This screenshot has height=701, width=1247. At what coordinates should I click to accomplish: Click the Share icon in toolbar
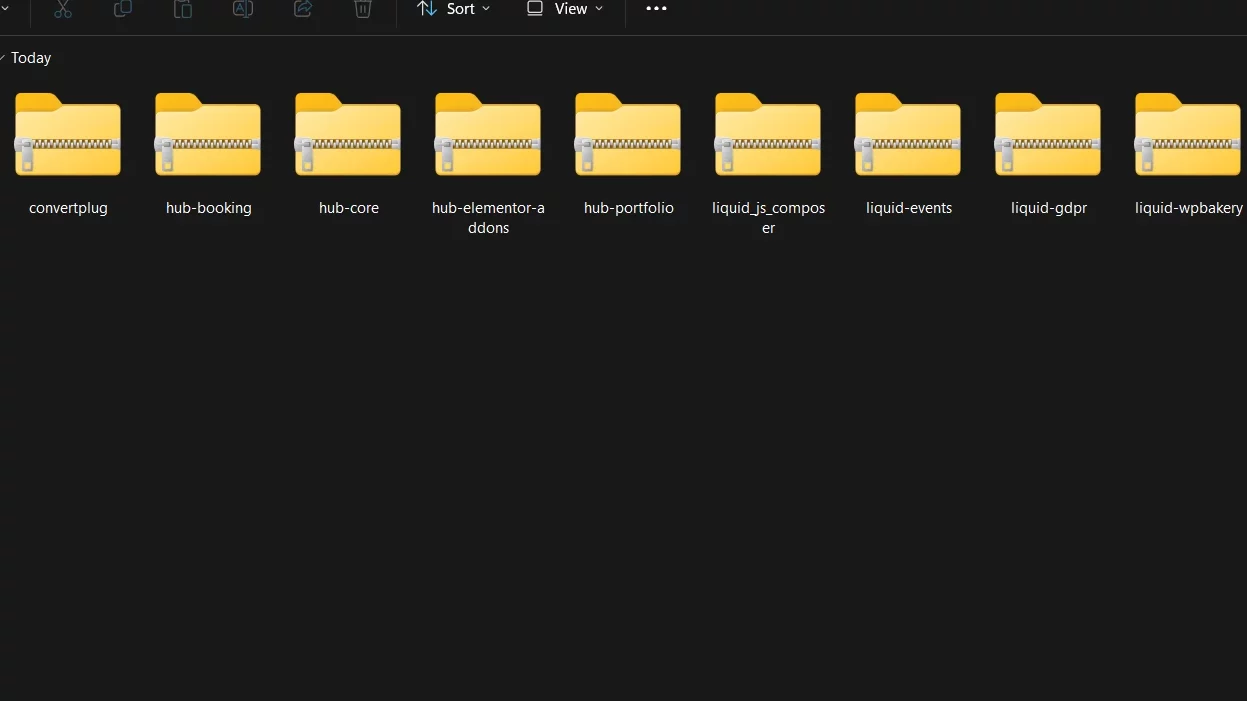(303, 9)
